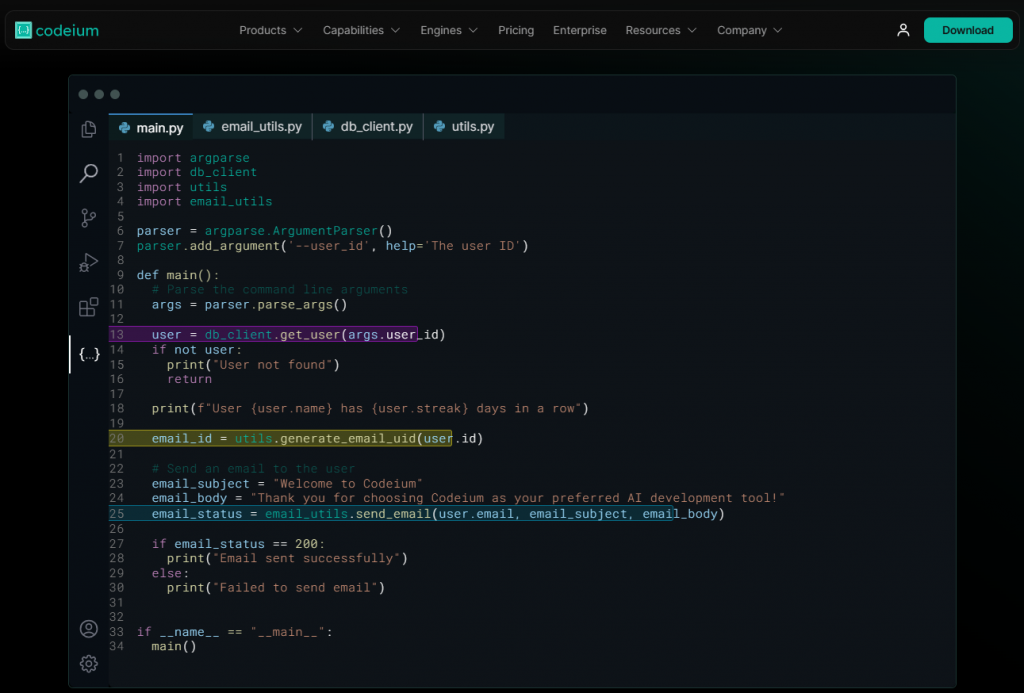Switch to the utils.py tab
Image resolution: width=1024 pixels, height=693 pixels.
click(464, 127)
